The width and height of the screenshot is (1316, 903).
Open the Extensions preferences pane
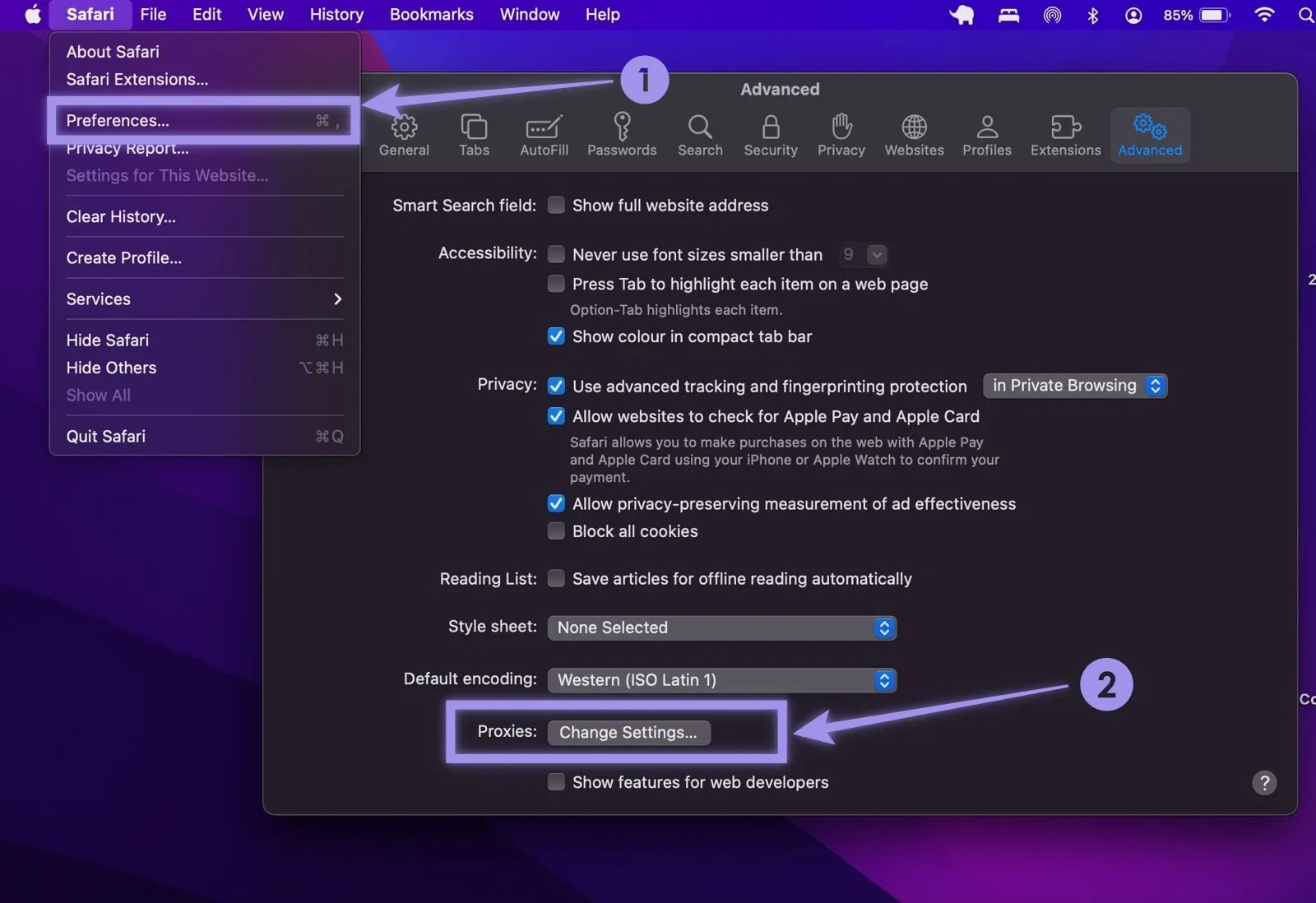tap(1065, 136)
